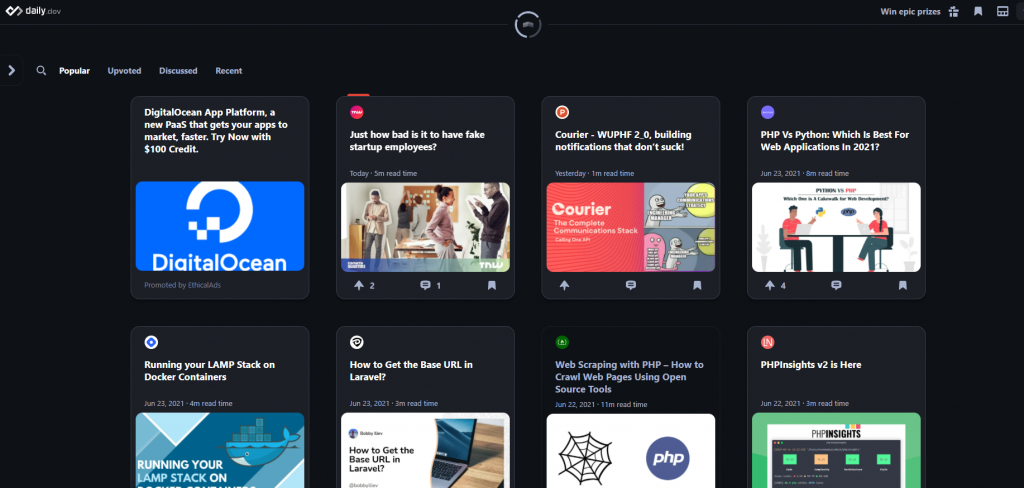Screen dimensions: 1024x488
Task: Bookmark the PHP Vs Python post
Action: point(902,285)
